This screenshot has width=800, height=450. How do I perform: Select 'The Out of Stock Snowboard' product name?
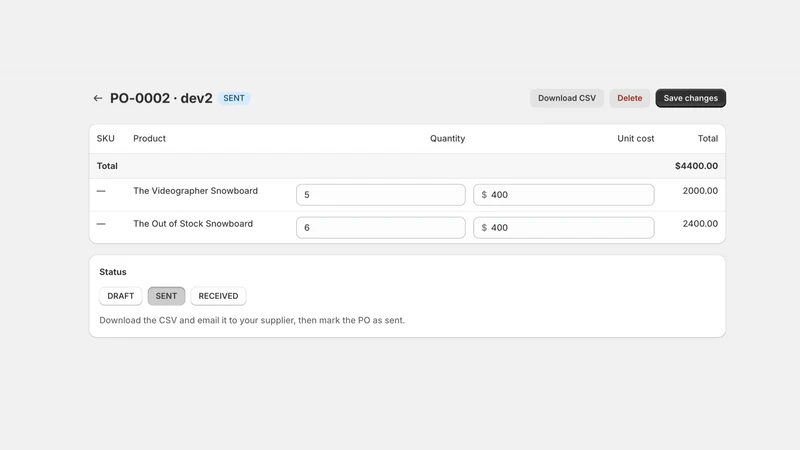(x=193, y=223)
